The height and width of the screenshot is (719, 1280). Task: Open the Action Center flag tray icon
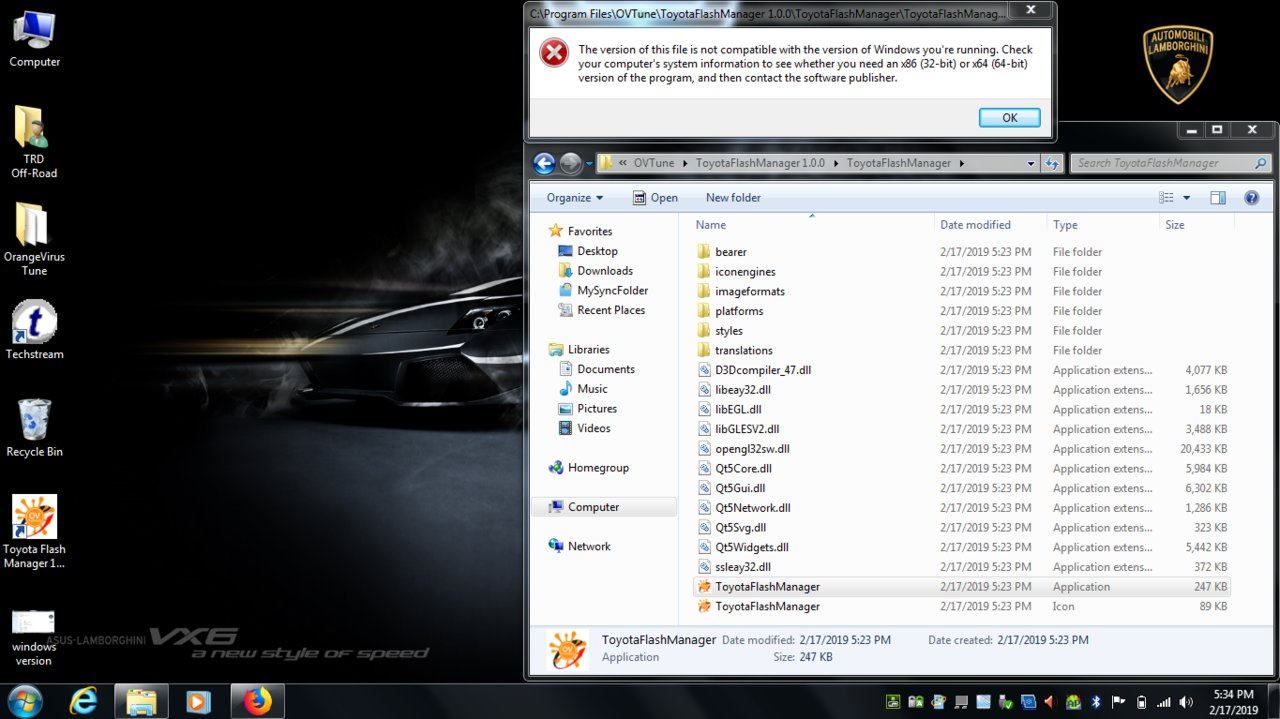(x=1118, y=702)
